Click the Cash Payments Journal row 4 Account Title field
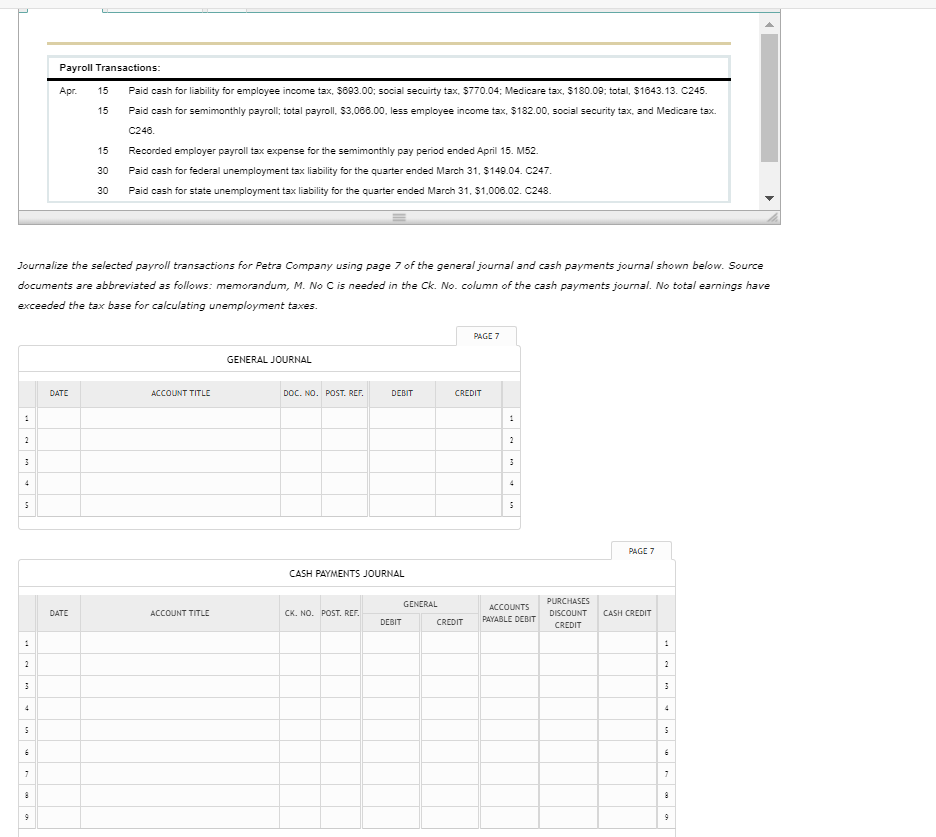The width and height of the screenshot is (936, 837). 180,708
